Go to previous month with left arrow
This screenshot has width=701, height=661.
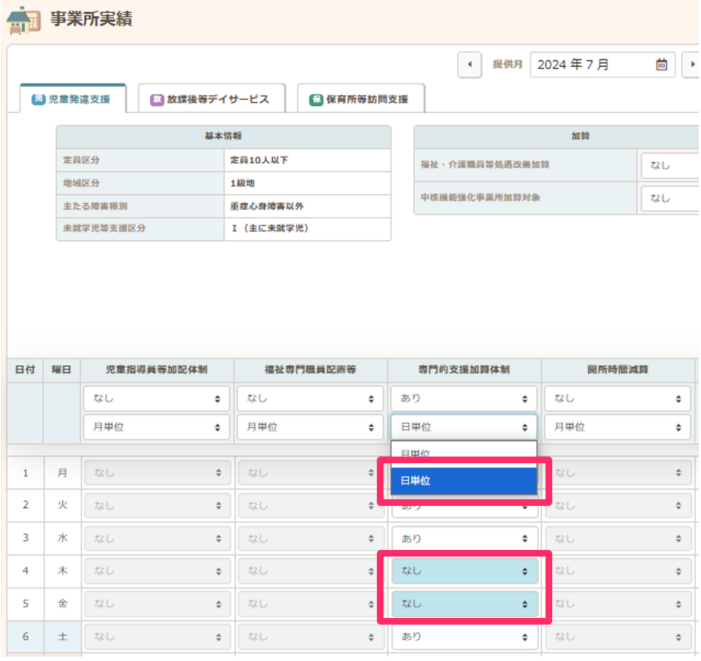(470, 65)
